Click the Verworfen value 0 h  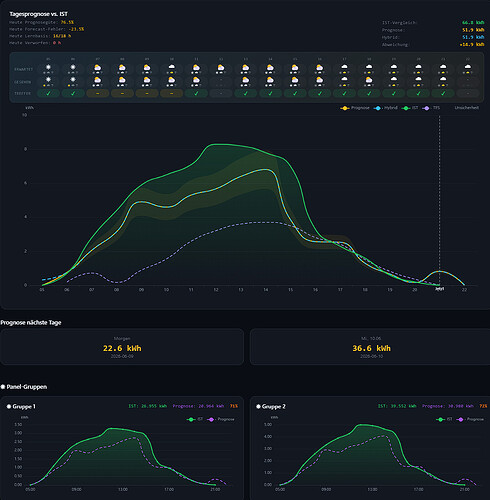click(x=57, y=43)
